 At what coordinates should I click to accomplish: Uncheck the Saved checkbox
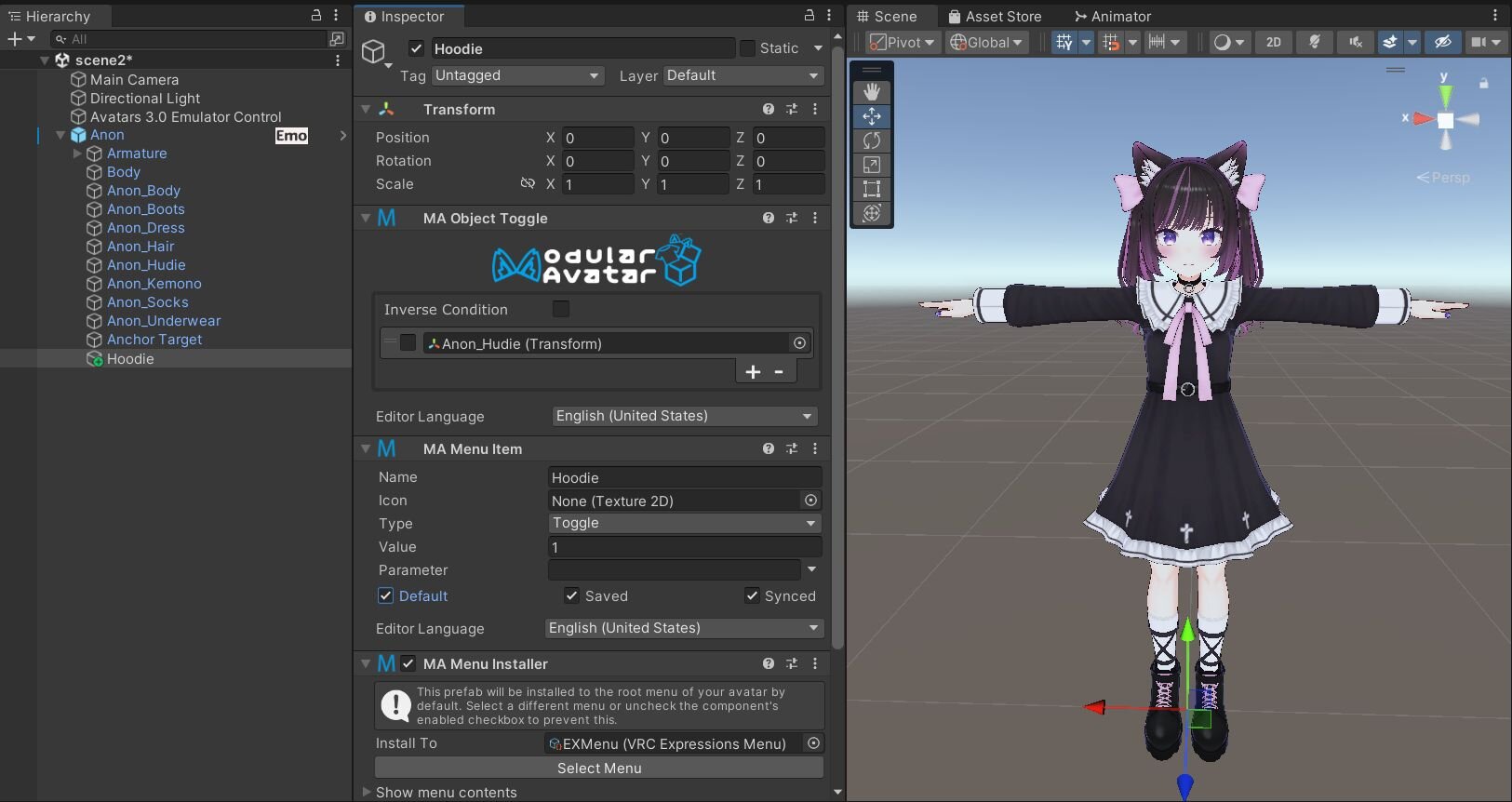(571, 595)
